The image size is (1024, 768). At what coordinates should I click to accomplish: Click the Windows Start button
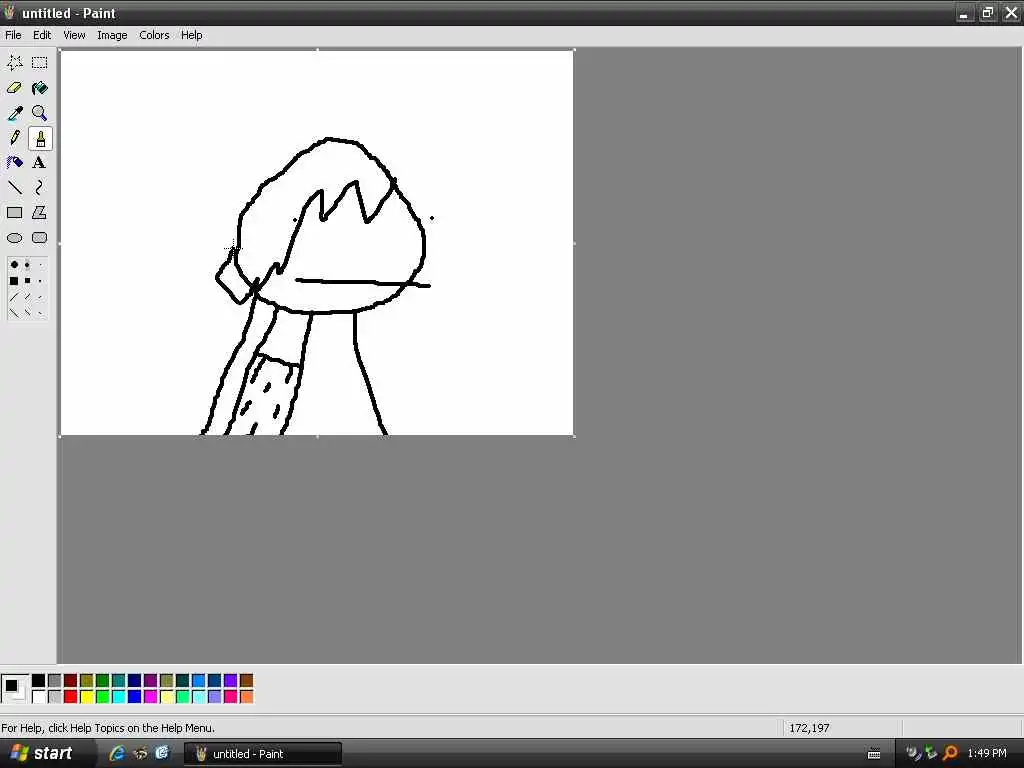tap(42, 753)
